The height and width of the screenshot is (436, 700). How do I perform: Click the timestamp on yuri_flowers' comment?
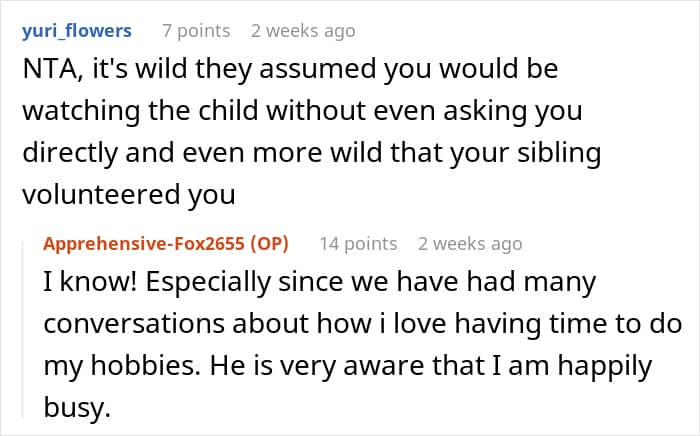coord(302,31)
